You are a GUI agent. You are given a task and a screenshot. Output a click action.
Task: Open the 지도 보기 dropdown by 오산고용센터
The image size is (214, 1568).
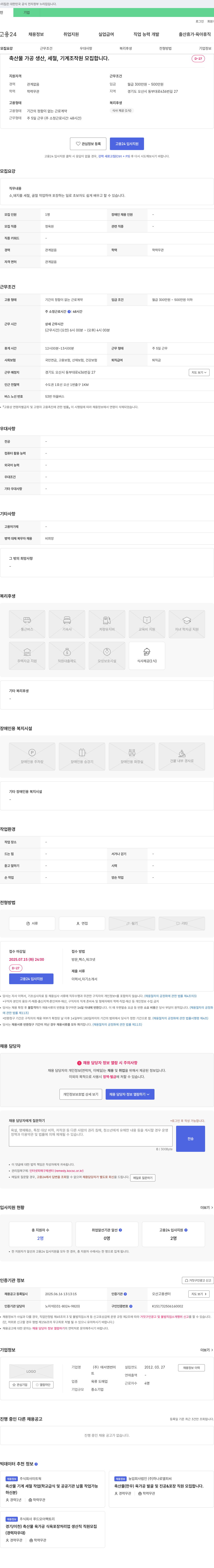(x=199, y=1294)
